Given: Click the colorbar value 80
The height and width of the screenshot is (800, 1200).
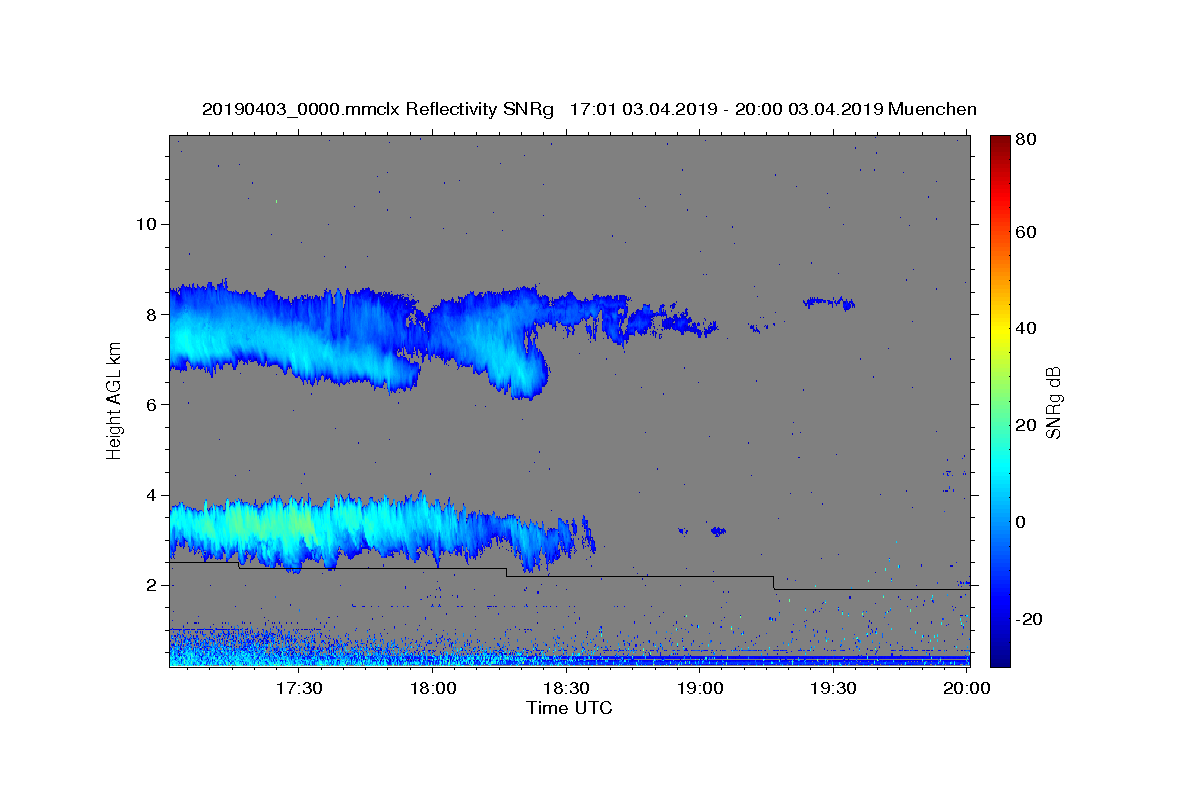Looking at the screenshot, I should (x=1027, y=140).
